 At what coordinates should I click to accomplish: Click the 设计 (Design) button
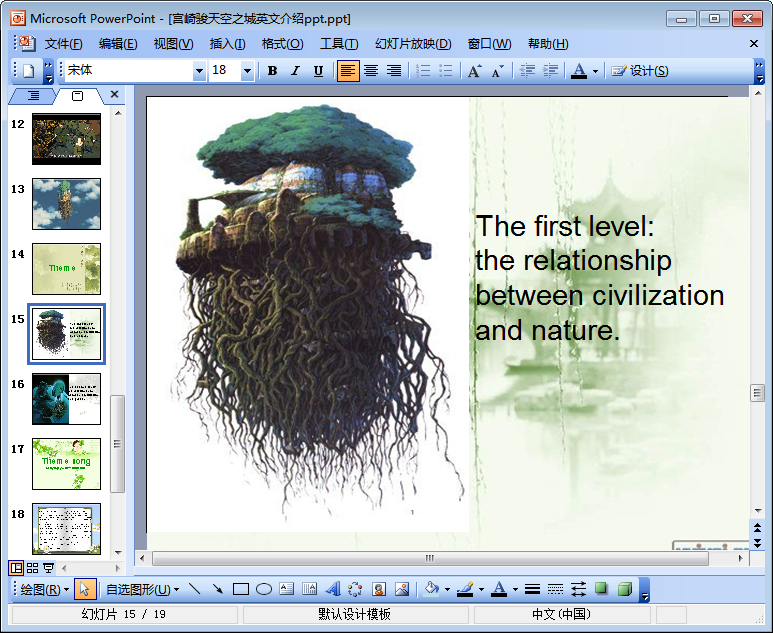(640, 71)
